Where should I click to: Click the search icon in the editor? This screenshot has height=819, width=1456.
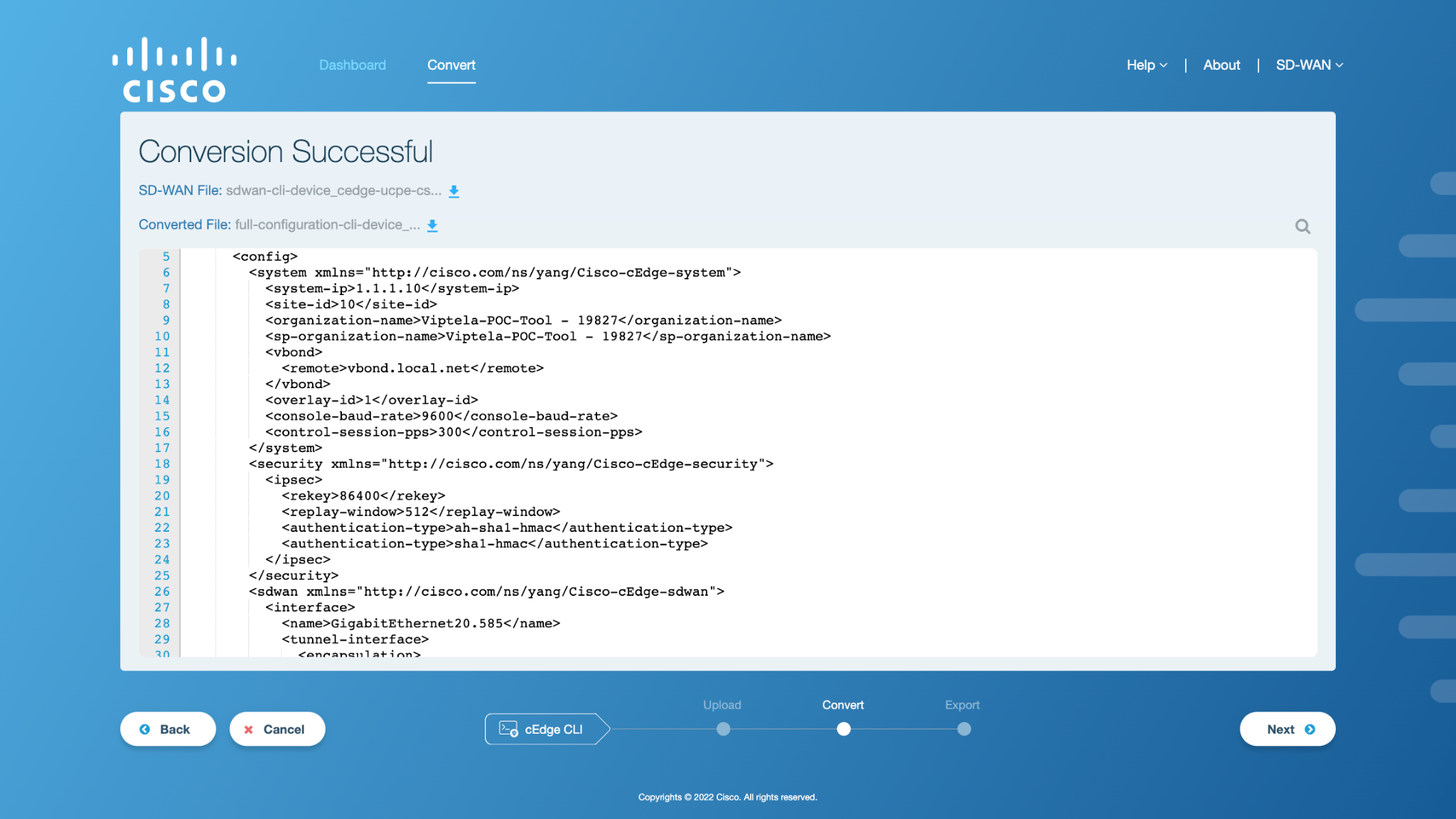point(1304,227)
